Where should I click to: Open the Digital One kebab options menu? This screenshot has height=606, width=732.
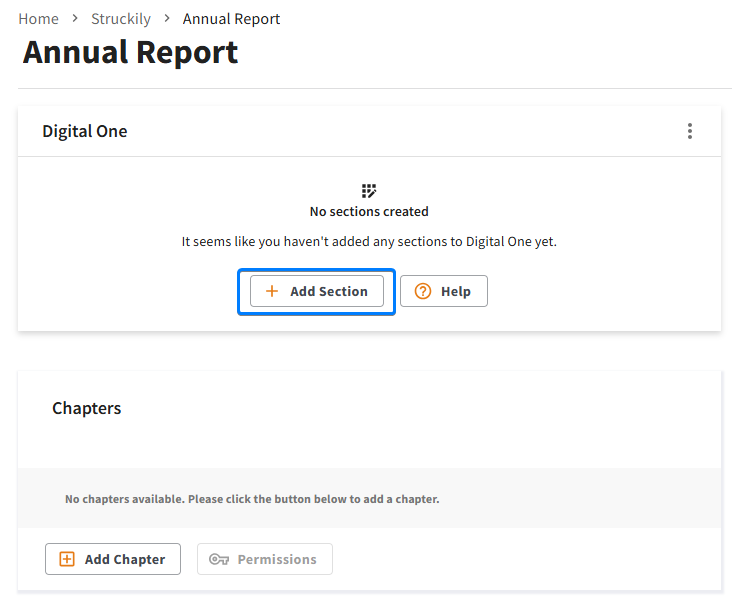[689, 131]
